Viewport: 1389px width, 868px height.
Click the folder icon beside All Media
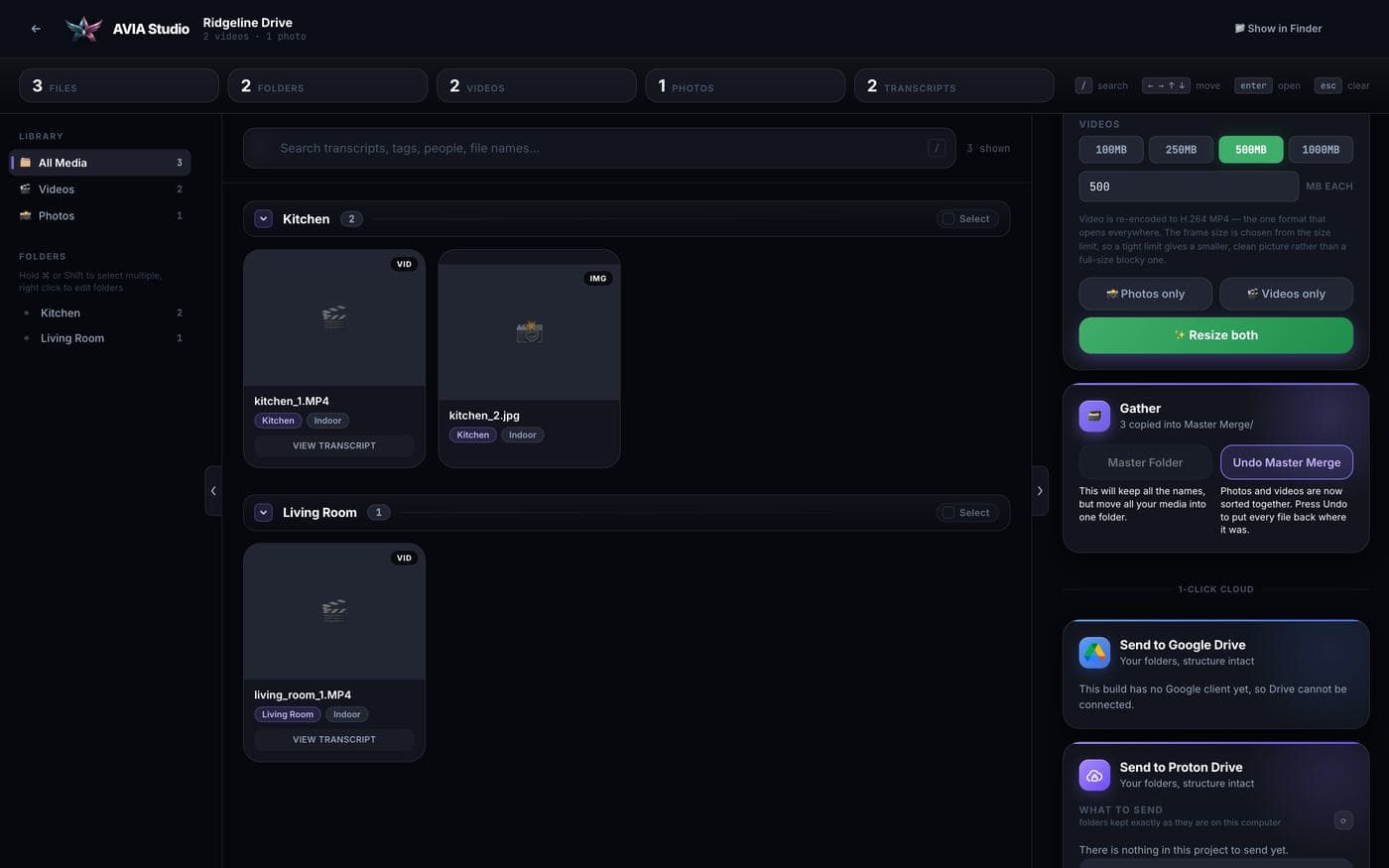click(x=26, y=163)
